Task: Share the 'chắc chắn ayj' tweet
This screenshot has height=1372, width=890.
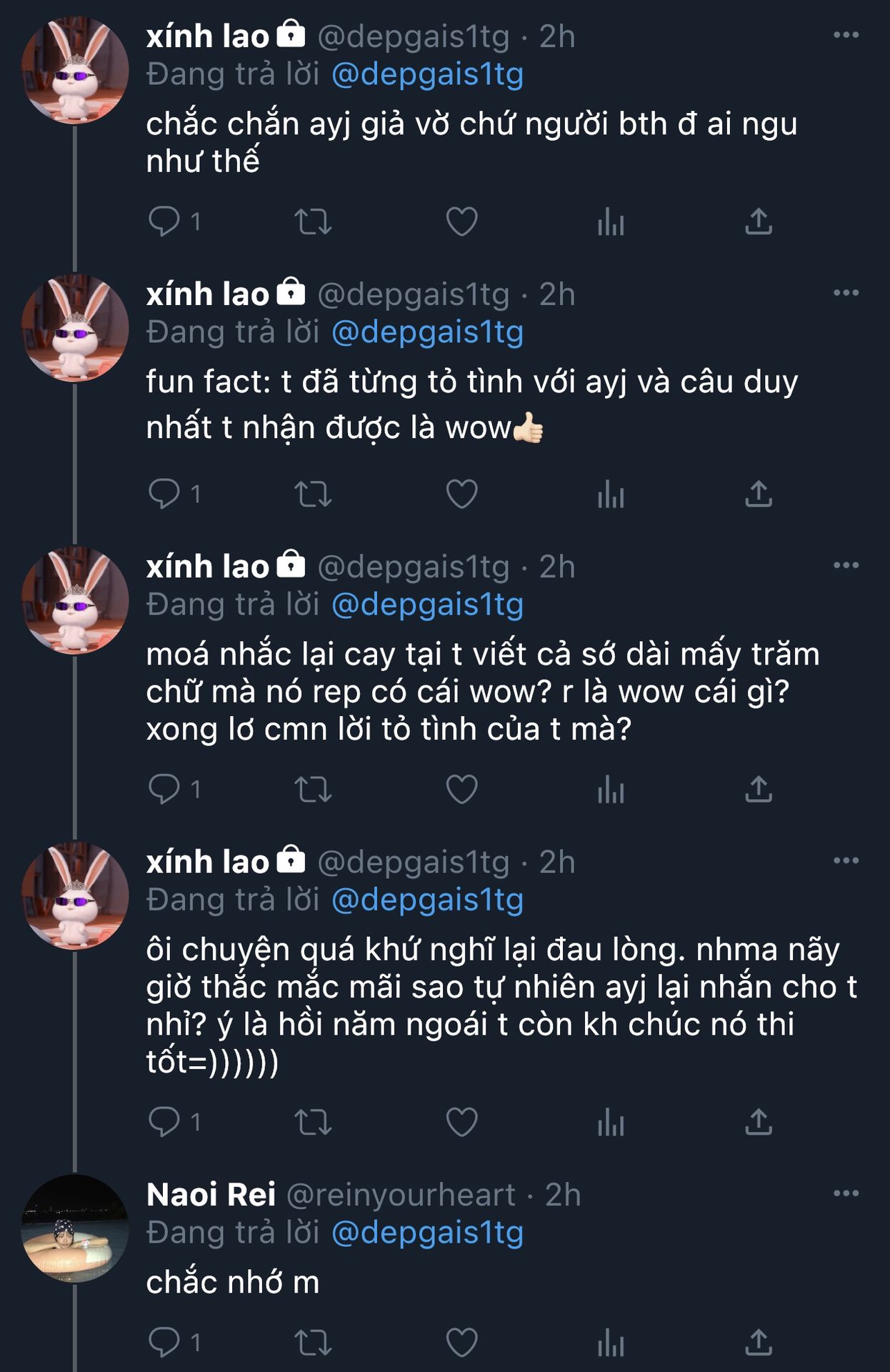Action: [x=759, y=222]
